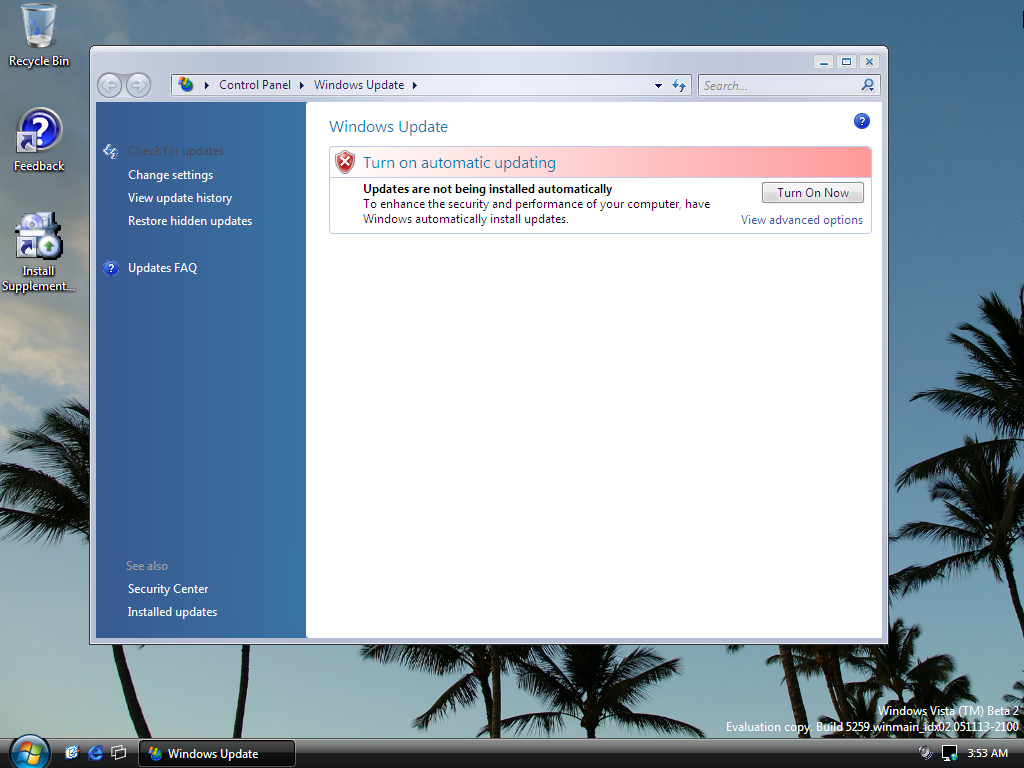Click the network icon in system tray

tap(949, 753)
